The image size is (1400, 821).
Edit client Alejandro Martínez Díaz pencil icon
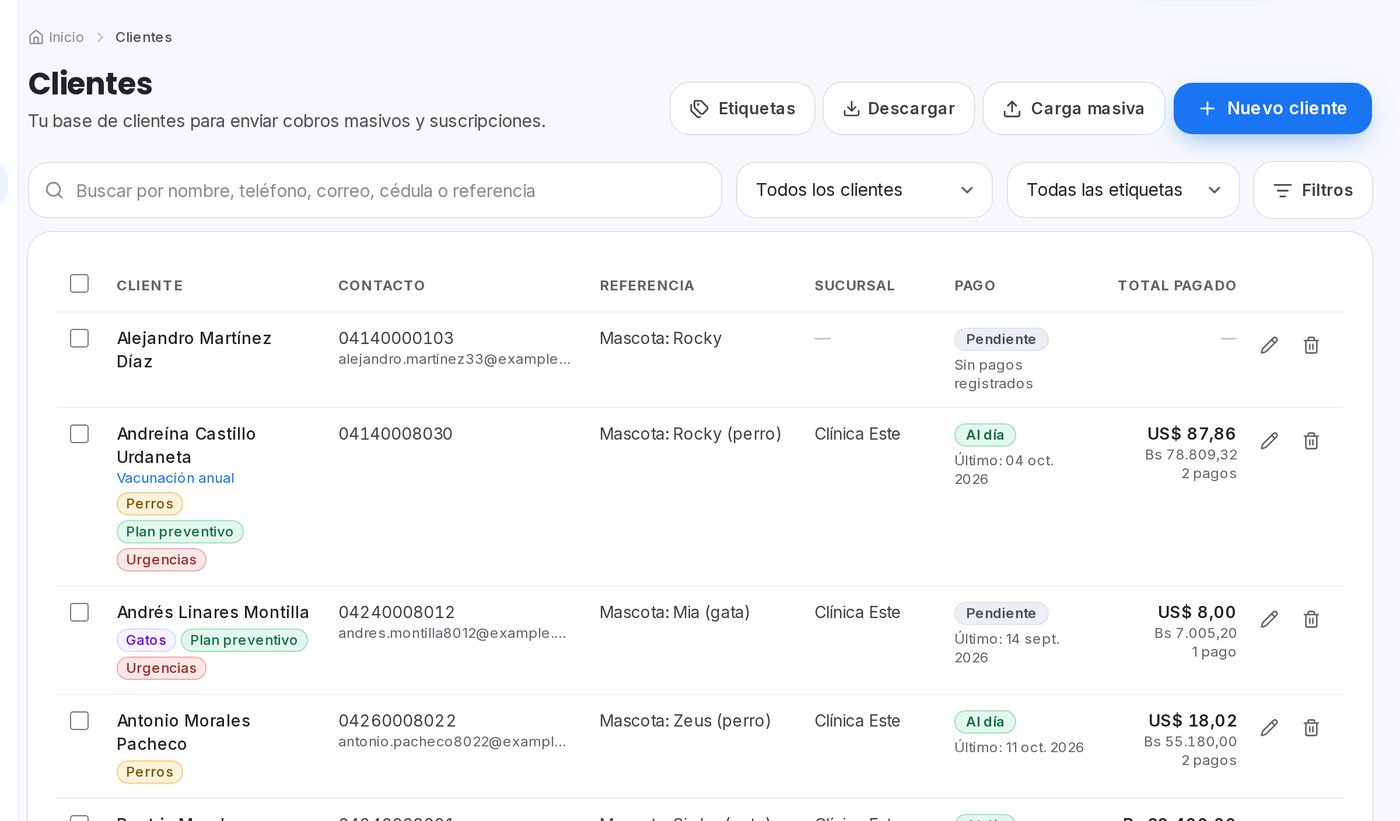(1269, 345)
